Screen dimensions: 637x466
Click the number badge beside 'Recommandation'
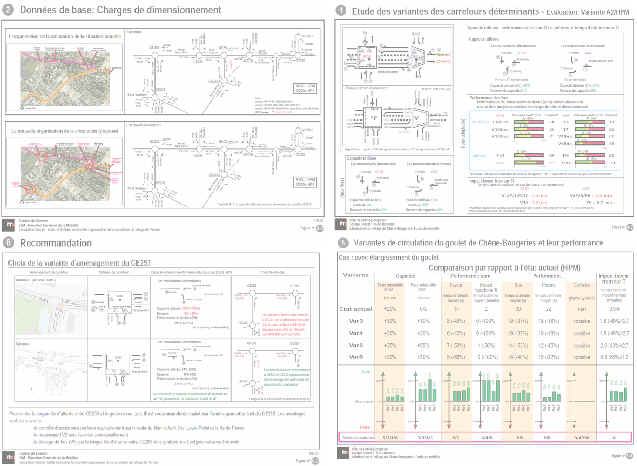(8, 243)
